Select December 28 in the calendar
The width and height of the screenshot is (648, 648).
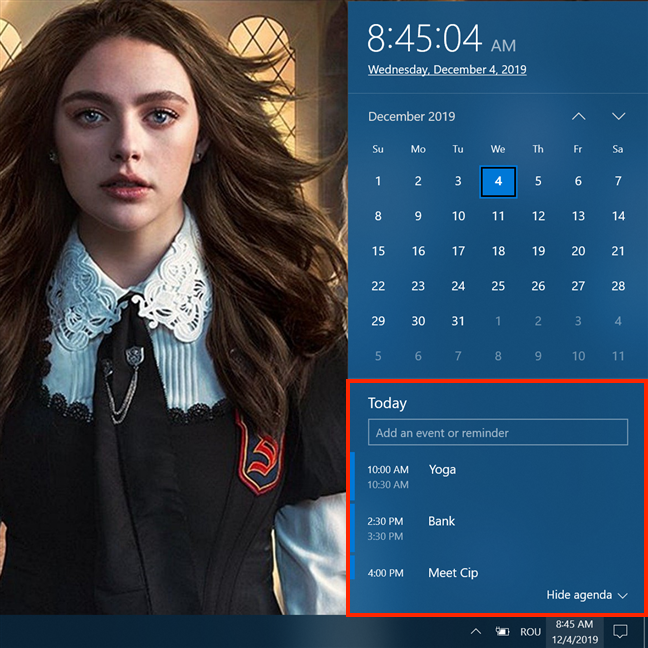618,286
